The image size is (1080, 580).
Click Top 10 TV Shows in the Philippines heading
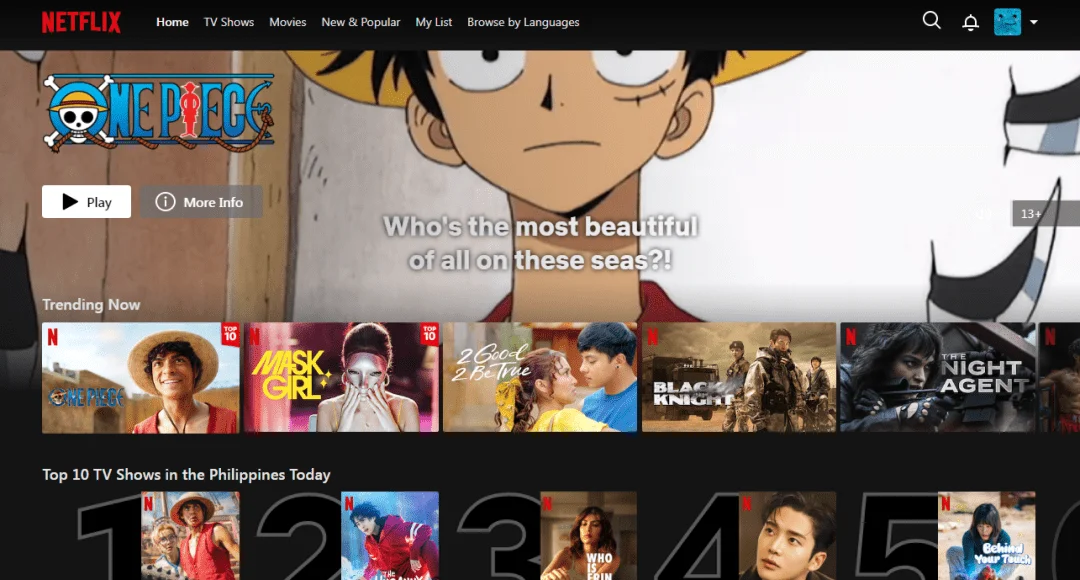[186, 475]
